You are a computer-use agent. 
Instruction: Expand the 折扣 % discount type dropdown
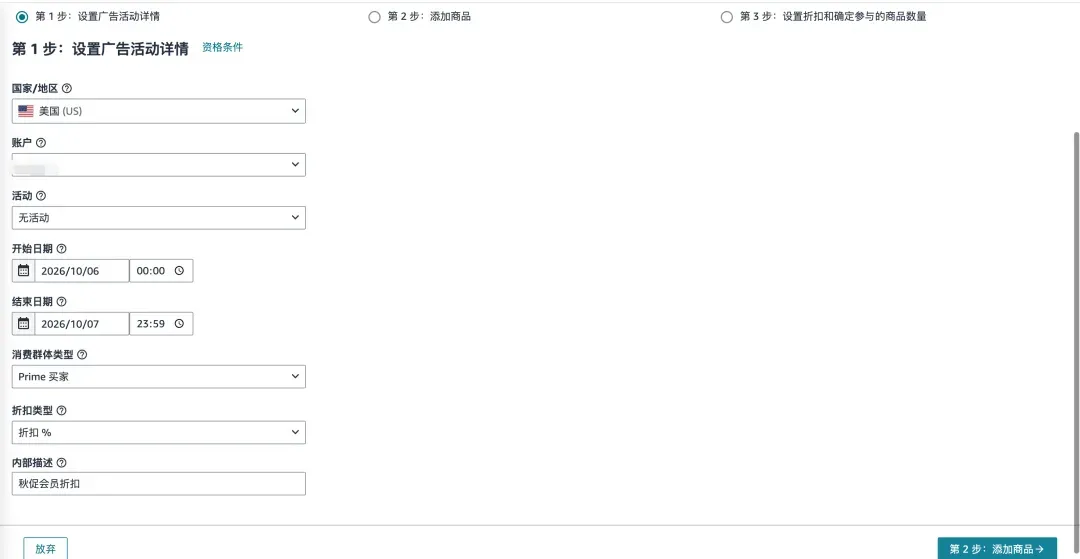[158, 432]
